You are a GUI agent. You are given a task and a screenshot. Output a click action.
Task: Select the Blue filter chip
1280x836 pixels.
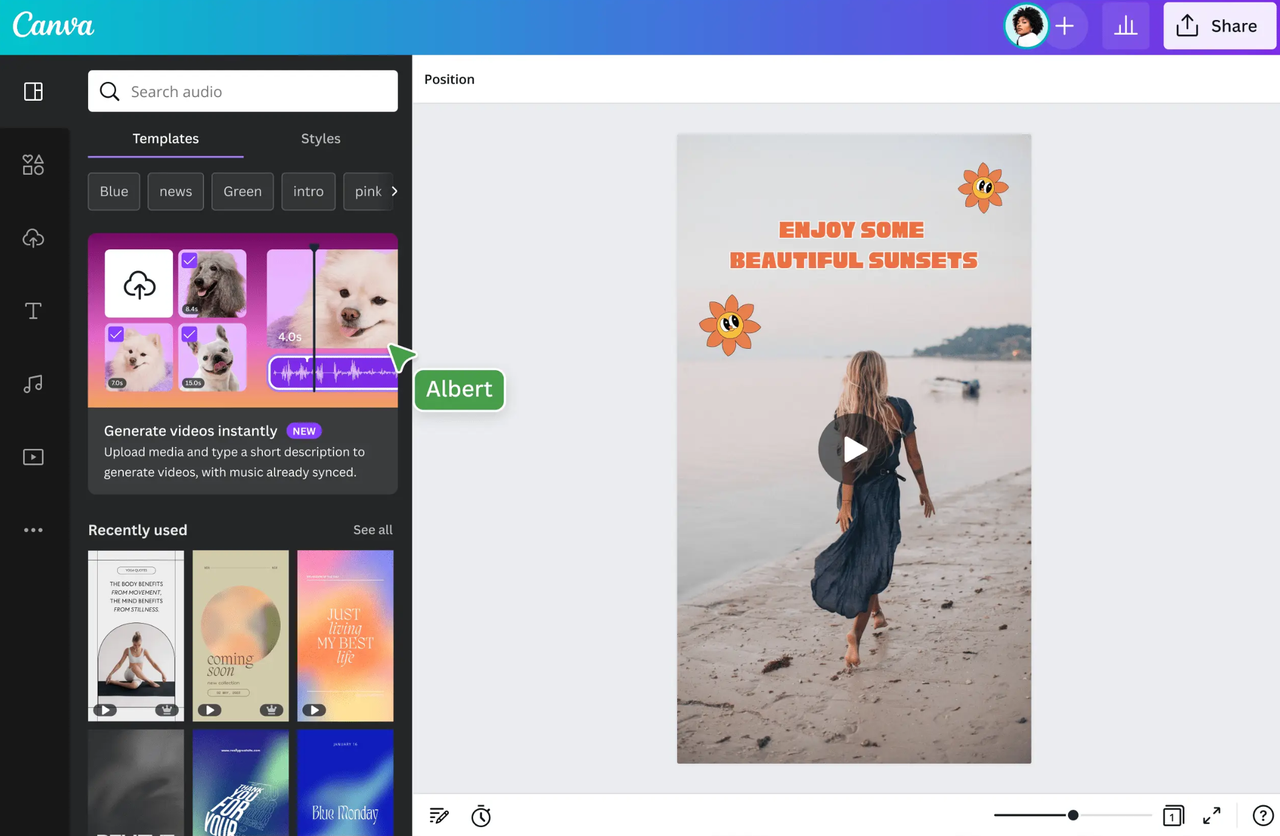click(114, 191)
